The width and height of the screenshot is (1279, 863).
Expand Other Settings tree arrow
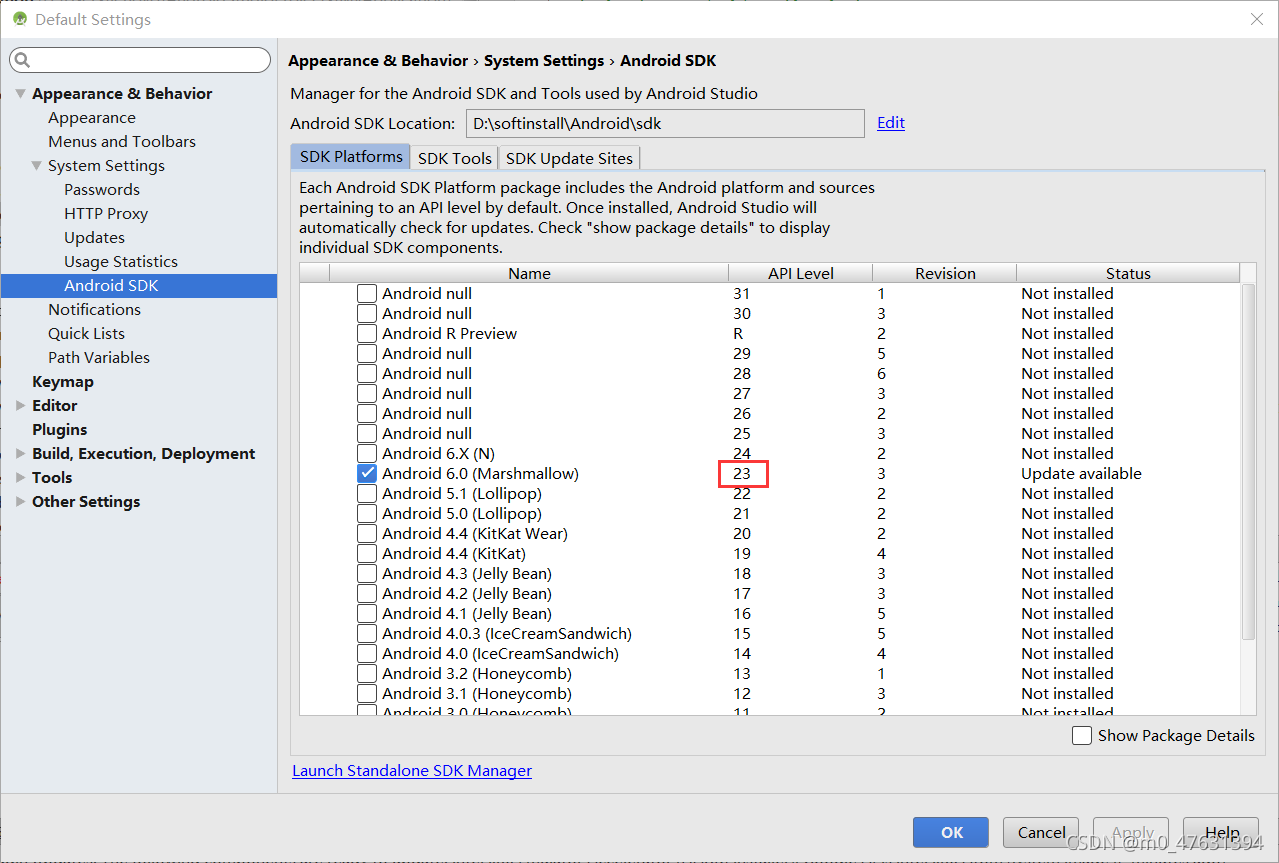point(21,502)
